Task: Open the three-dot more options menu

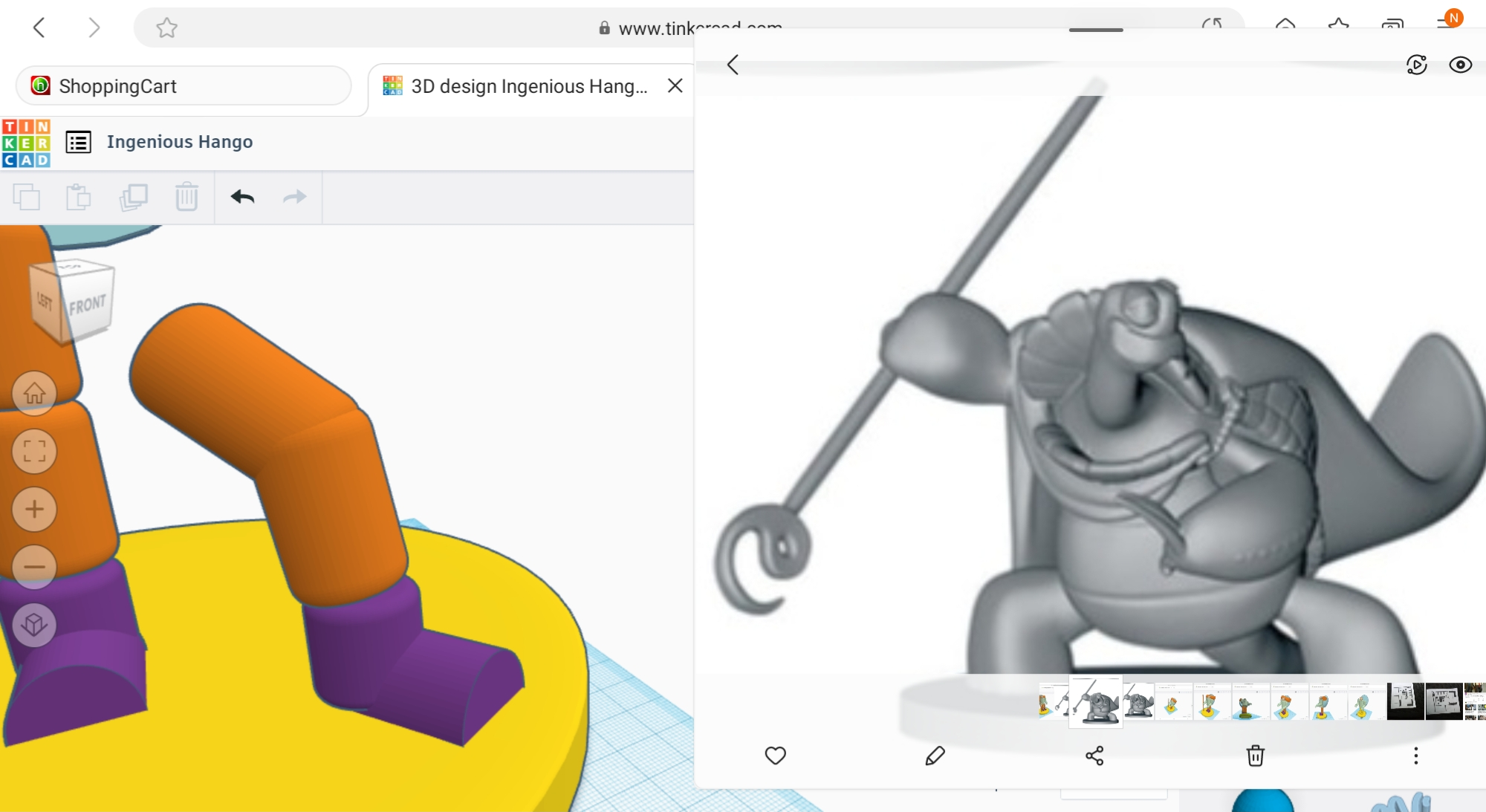Action: pos(1415,756)
